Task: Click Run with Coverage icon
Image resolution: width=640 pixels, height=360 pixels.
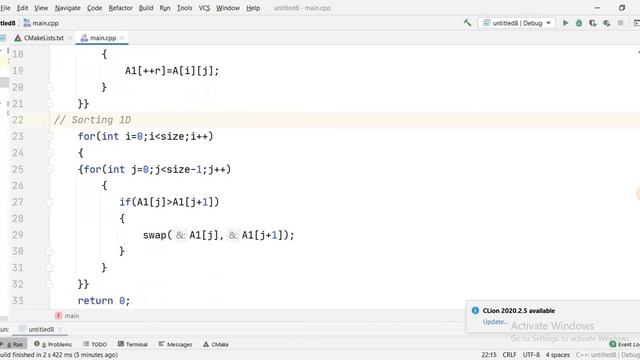Action: pos(593,23)
